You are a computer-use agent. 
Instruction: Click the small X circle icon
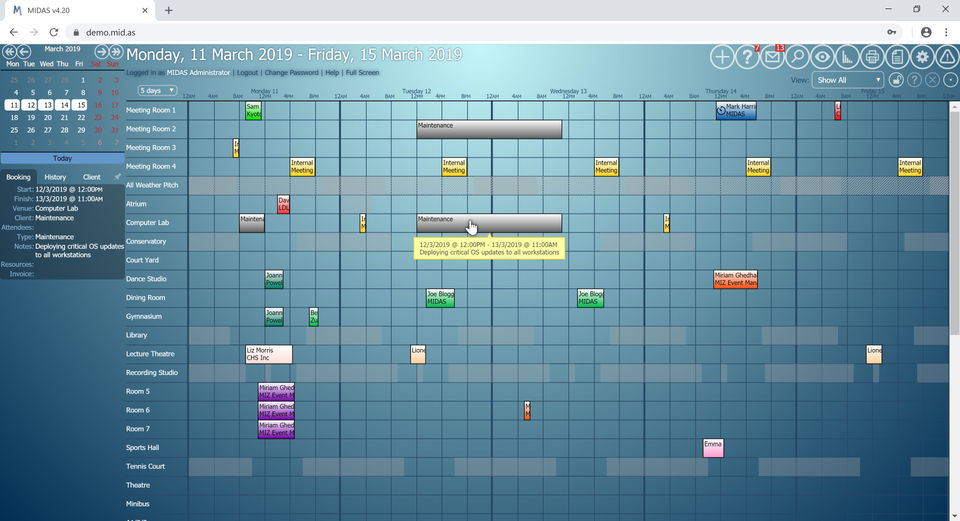[932, 80]
